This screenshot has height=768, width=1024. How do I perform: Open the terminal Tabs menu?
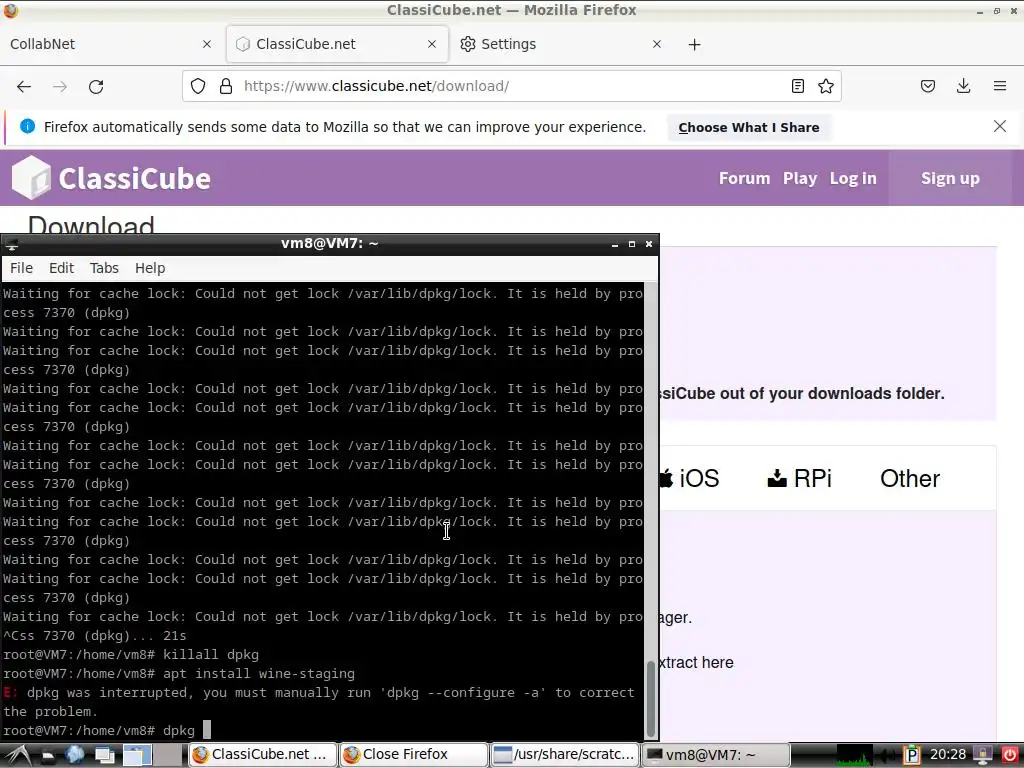[104, 268]
